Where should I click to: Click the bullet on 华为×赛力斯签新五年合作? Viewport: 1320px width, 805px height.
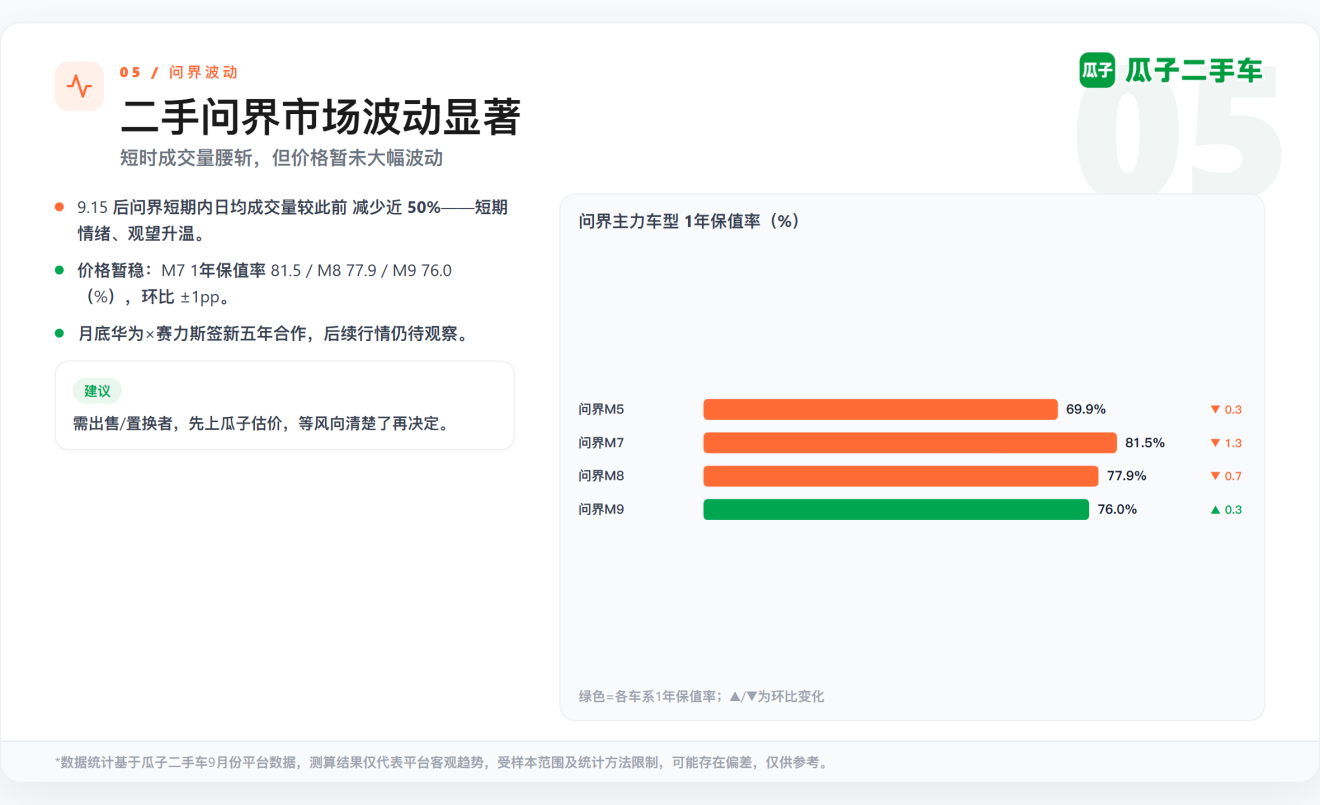pyautogui.click(x=273, y=333)
